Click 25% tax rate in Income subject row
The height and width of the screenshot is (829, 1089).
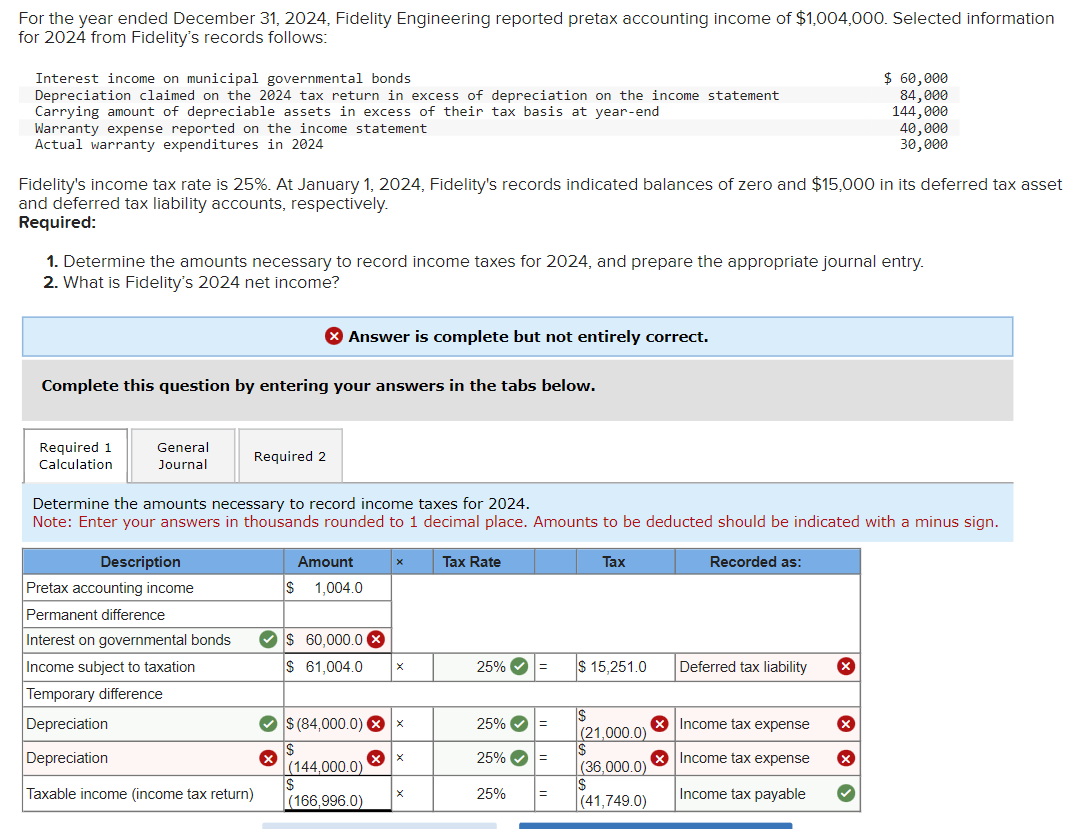490,667
